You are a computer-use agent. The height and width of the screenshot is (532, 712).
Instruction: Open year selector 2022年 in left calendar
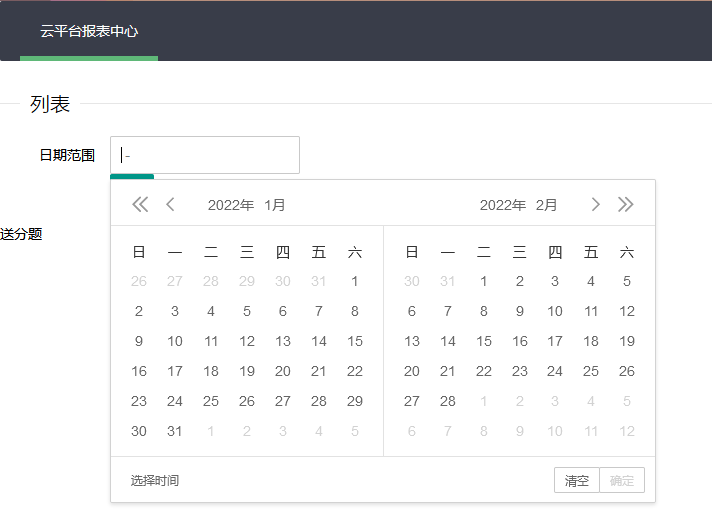coord(230,205)
